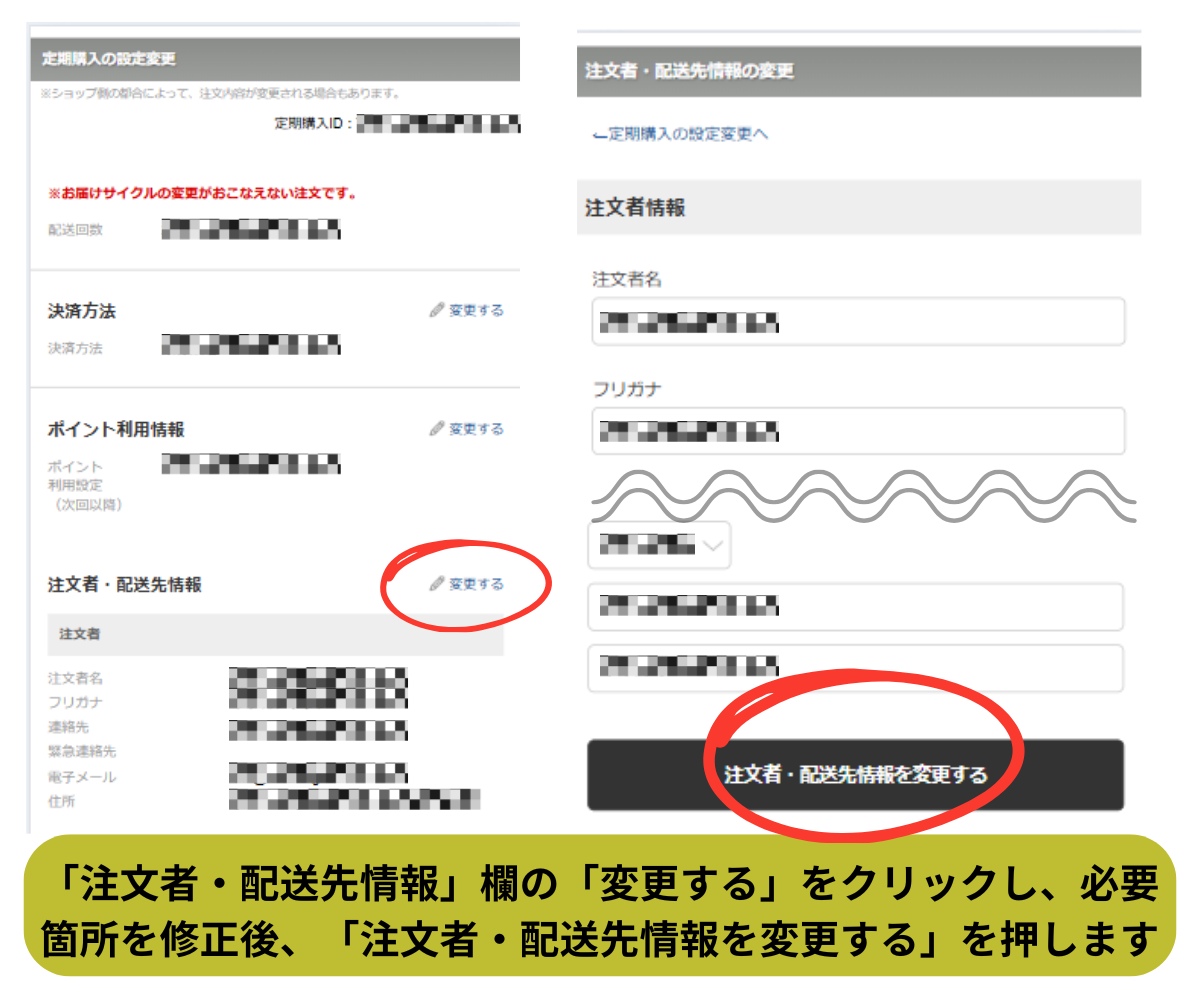Screen dimensions: 1200x1000
Task: Click the red お届けサイクル warning text
Action: pos(203,193)
